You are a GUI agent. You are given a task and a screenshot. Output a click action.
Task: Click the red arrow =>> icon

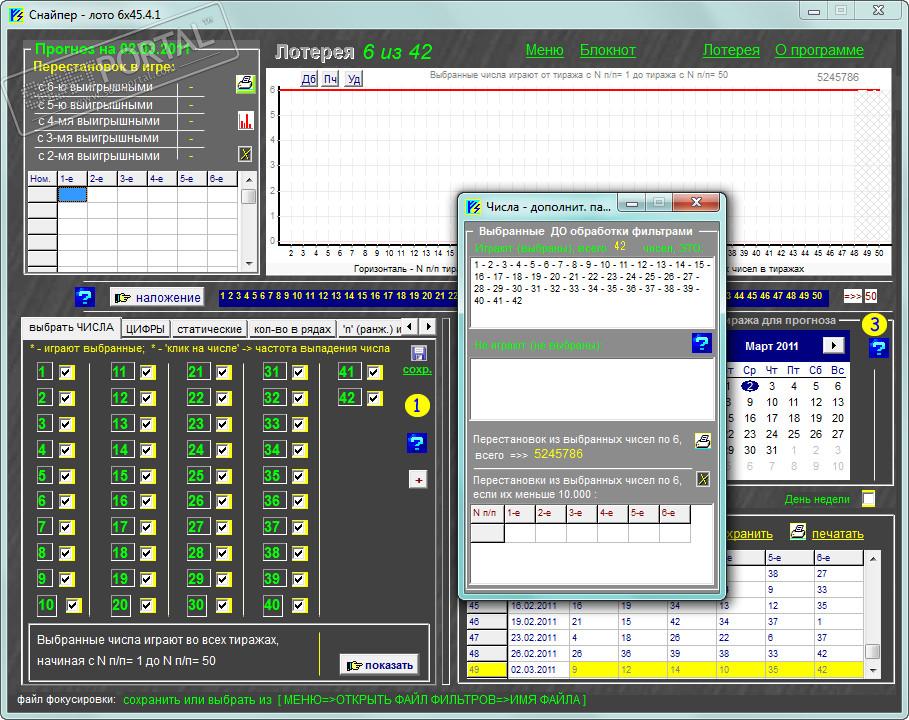852,296
